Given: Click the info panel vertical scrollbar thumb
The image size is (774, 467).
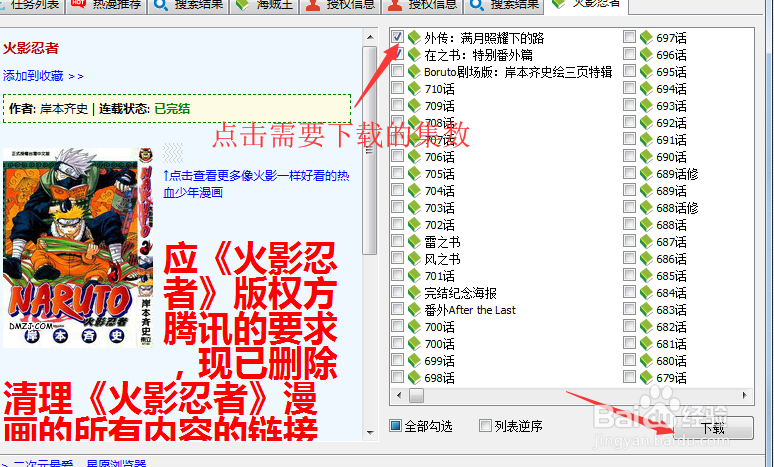Looking at the screenshot, I should click(370, 151).
